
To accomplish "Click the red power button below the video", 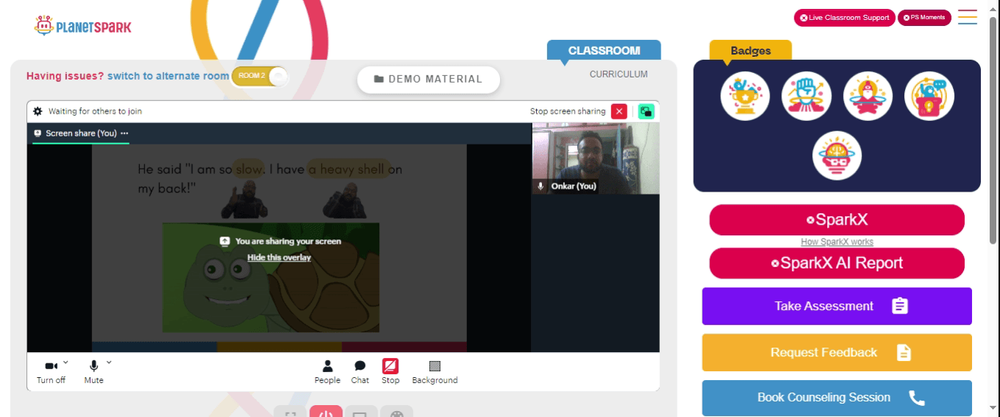I will click(x=326, y=411).
